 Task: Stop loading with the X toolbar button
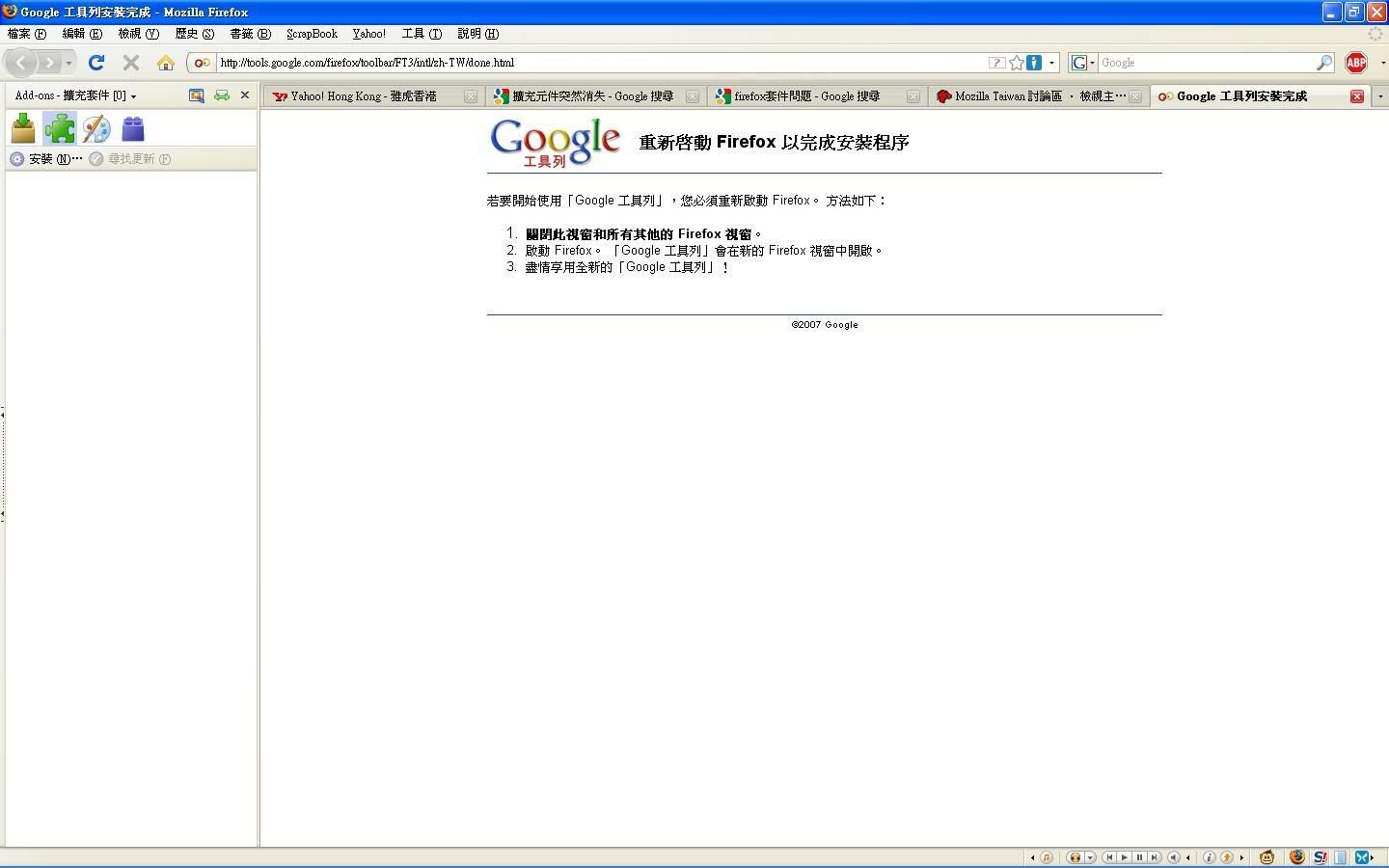[131, 63]
